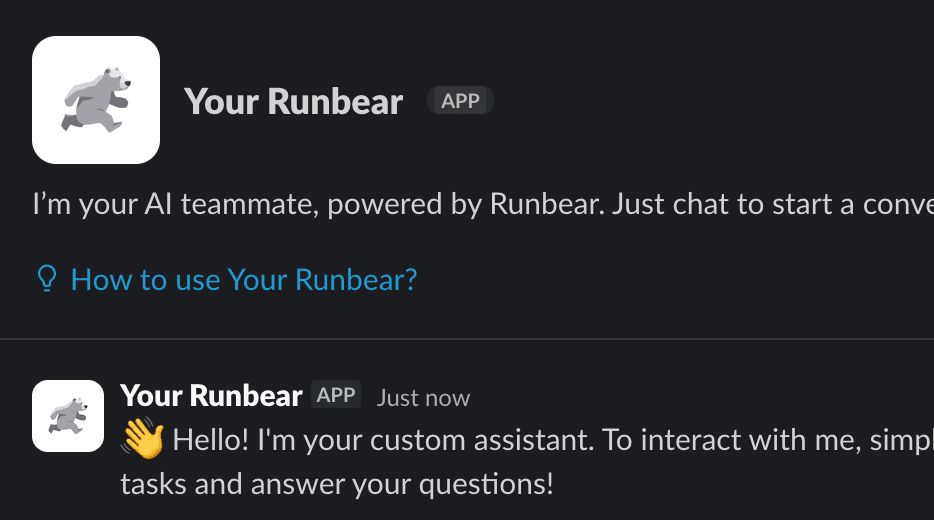Click the APP badge beside the message sender
The height and width of the screenshot is (520, 934).
[x=336, y=395]
